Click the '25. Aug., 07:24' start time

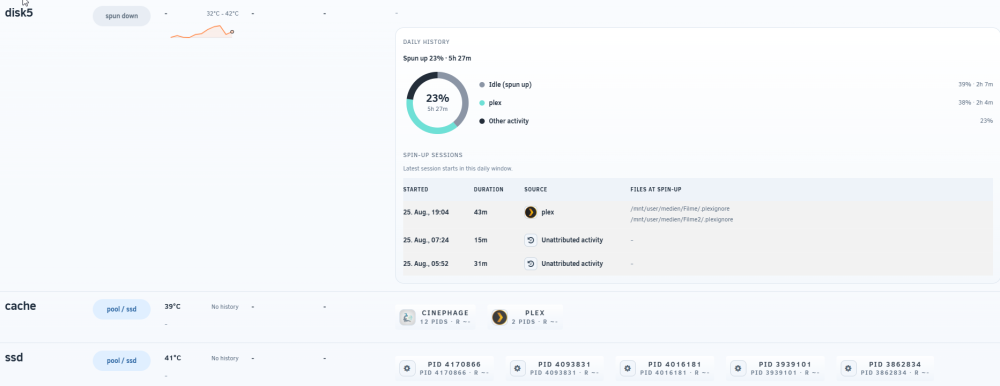426,240
